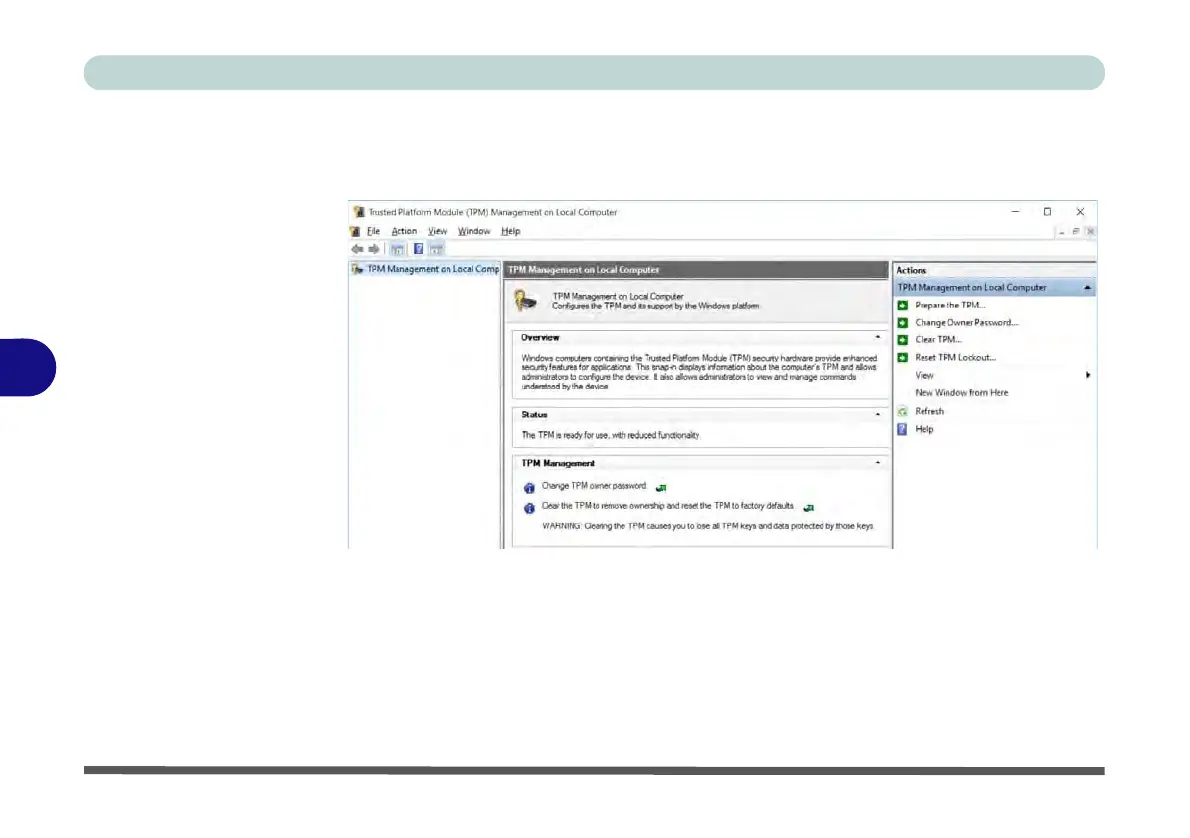The width and height of the screenshot is (1190, 838).
Task: Click the blue Help toolbar icon
Action: coord(418,249)
